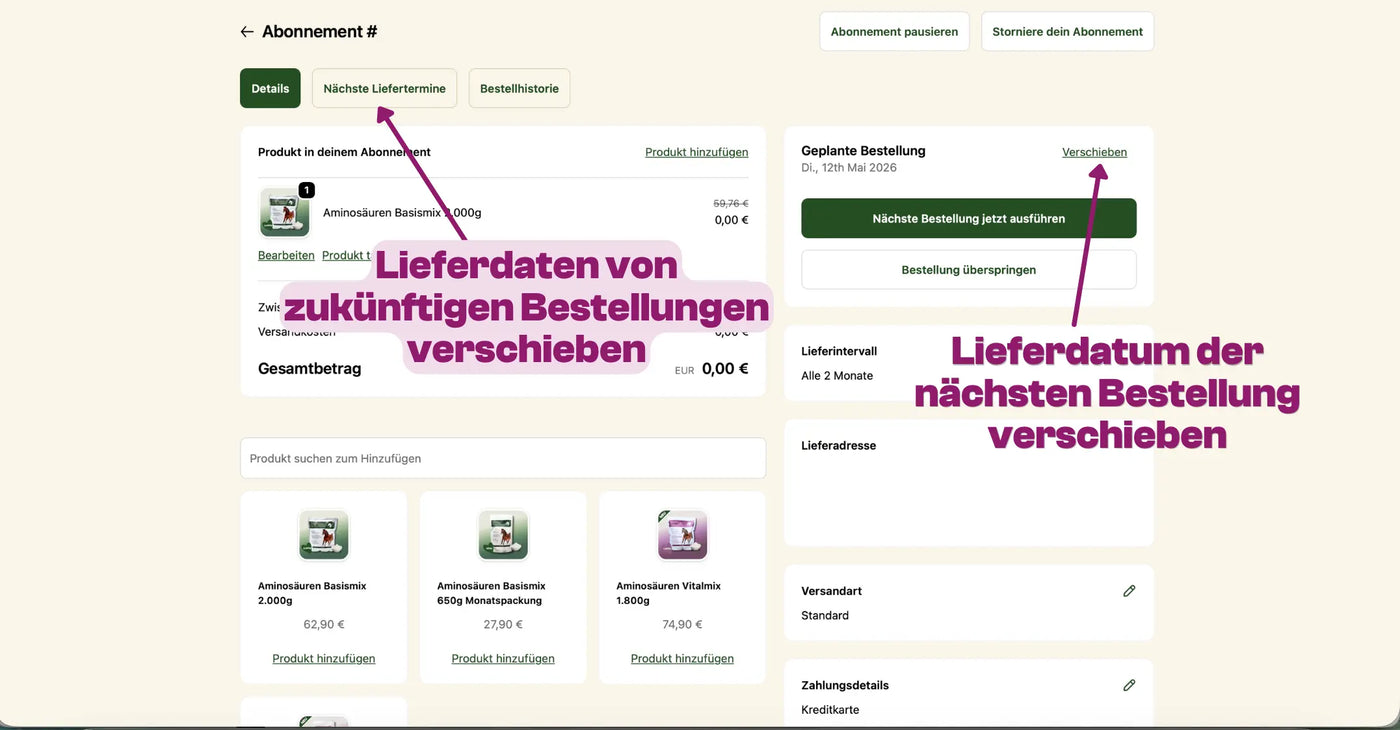Add Aminosäuren Vitalmix 1.800g product
This screenshot has width=1400, height=730.
(x=682, y=658)
